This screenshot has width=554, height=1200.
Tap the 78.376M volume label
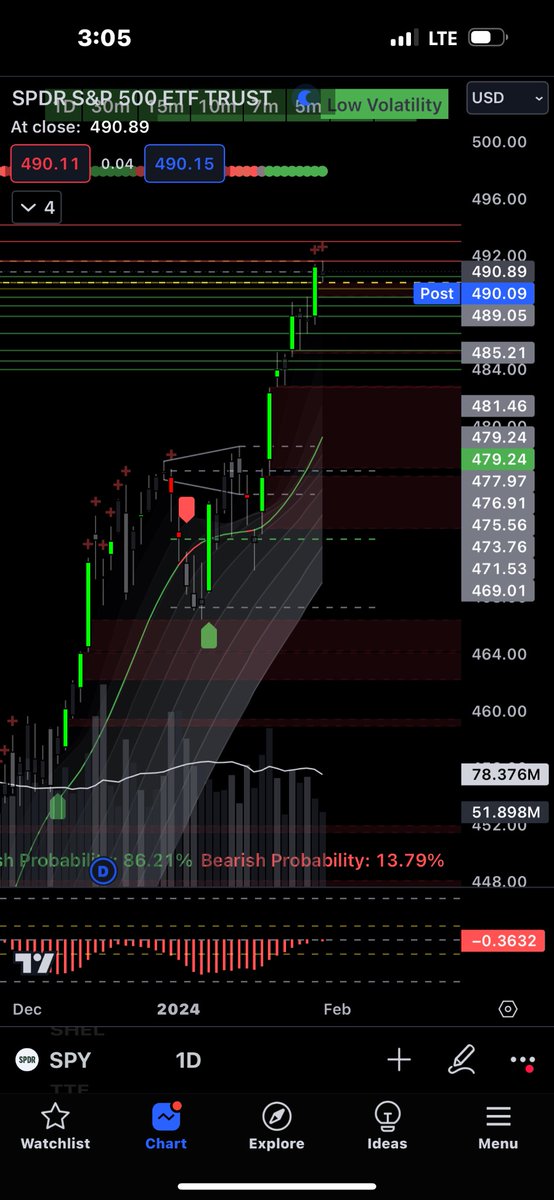(x=504, y=774)
